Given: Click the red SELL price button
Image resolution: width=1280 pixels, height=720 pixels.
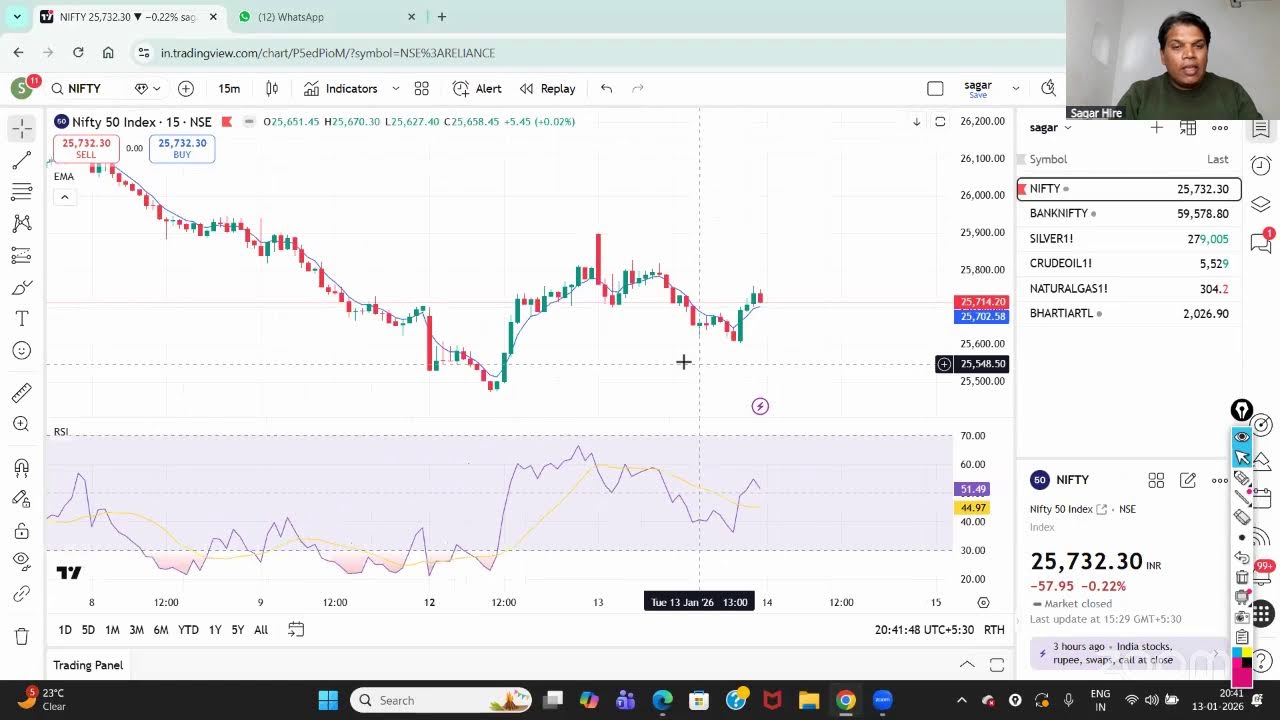Looking at the screenshot, I should click(x=86, y=148).
